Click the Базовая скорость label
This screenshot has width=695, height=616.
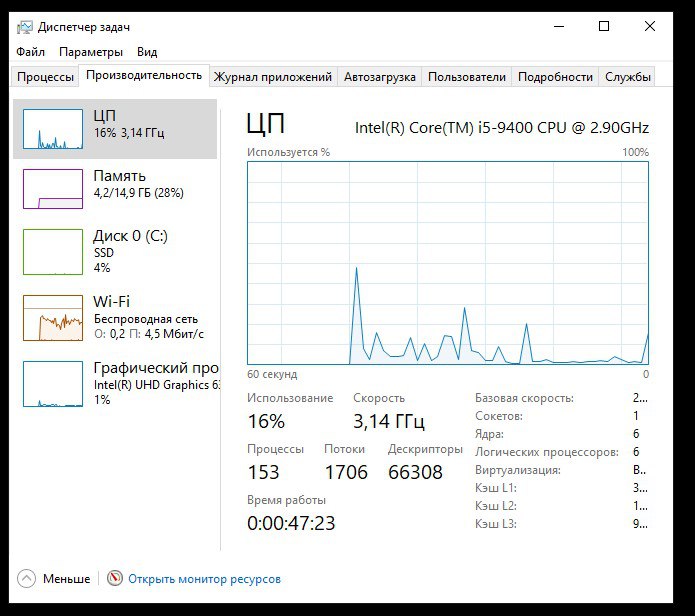(524, 398)
